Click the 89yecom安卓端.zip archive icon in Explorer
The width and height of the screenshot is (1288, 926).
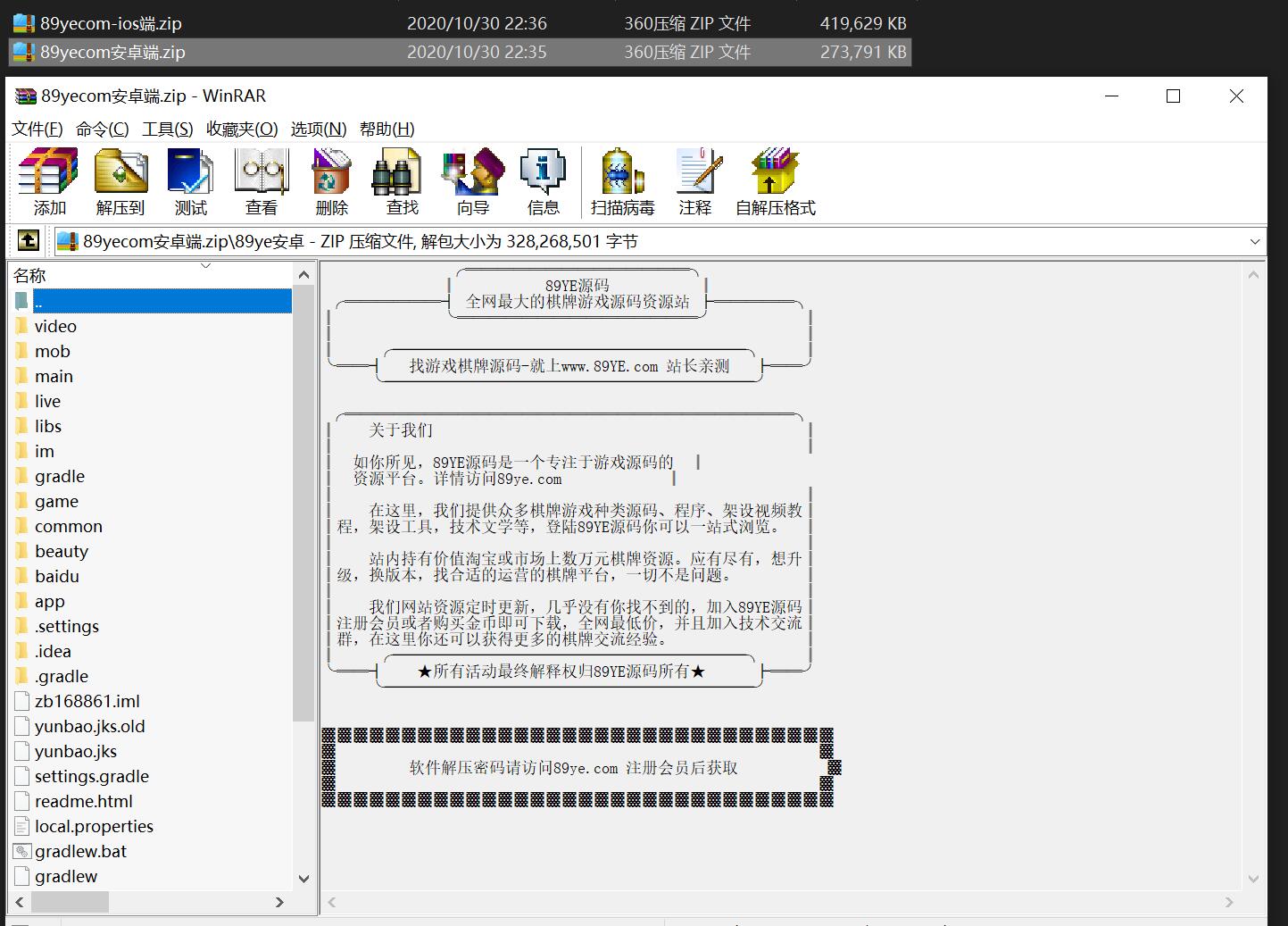click(x=24, y=52)
